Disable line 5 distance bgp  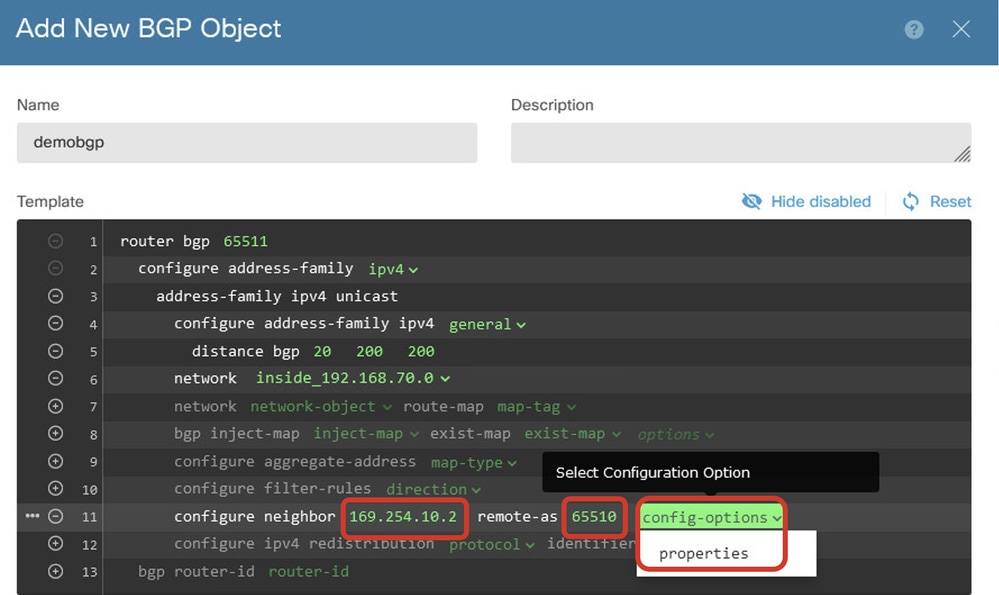point(55,351)
